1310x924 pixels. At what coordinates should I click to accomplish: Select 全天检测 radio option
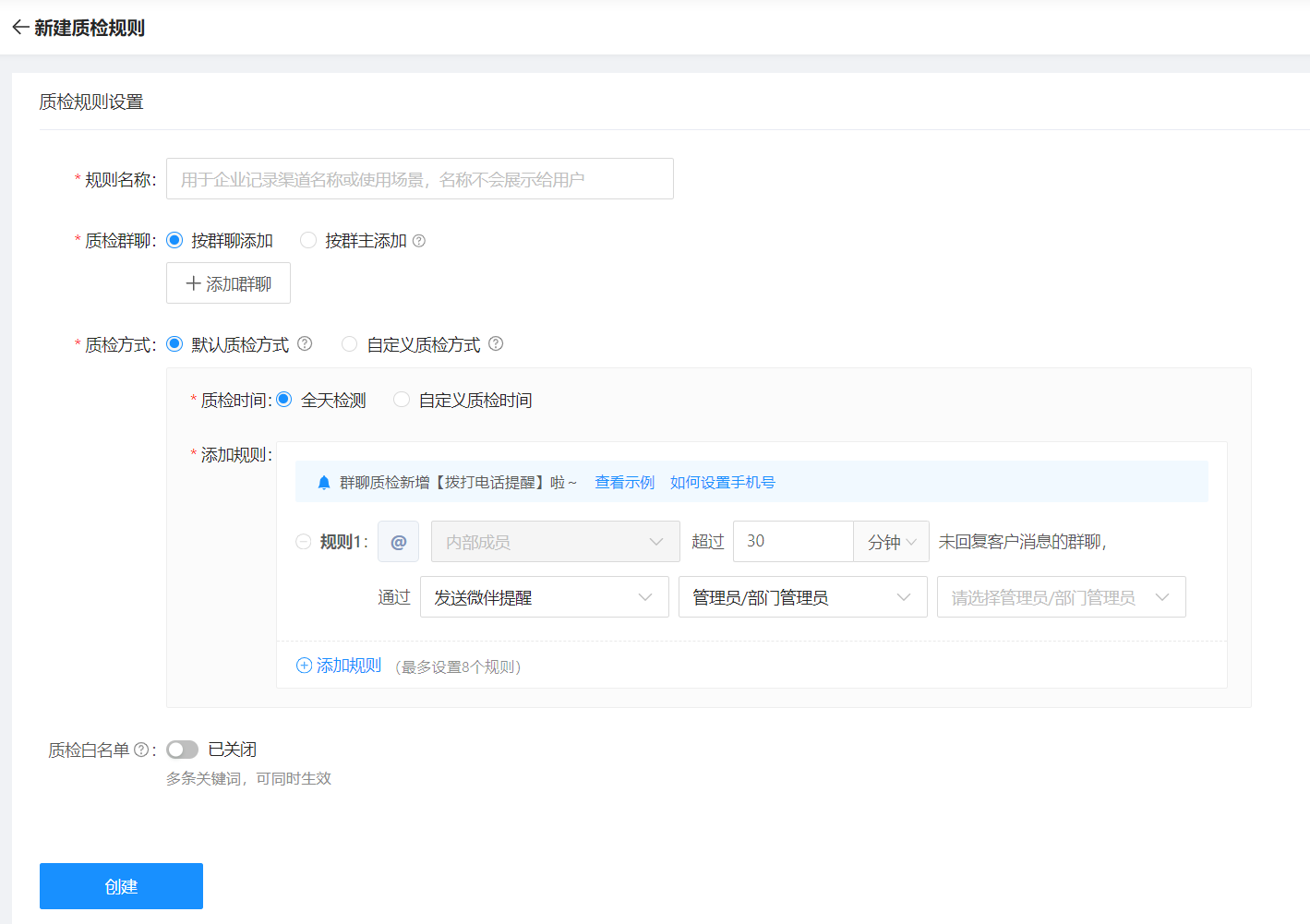click(x=283, y=399)
